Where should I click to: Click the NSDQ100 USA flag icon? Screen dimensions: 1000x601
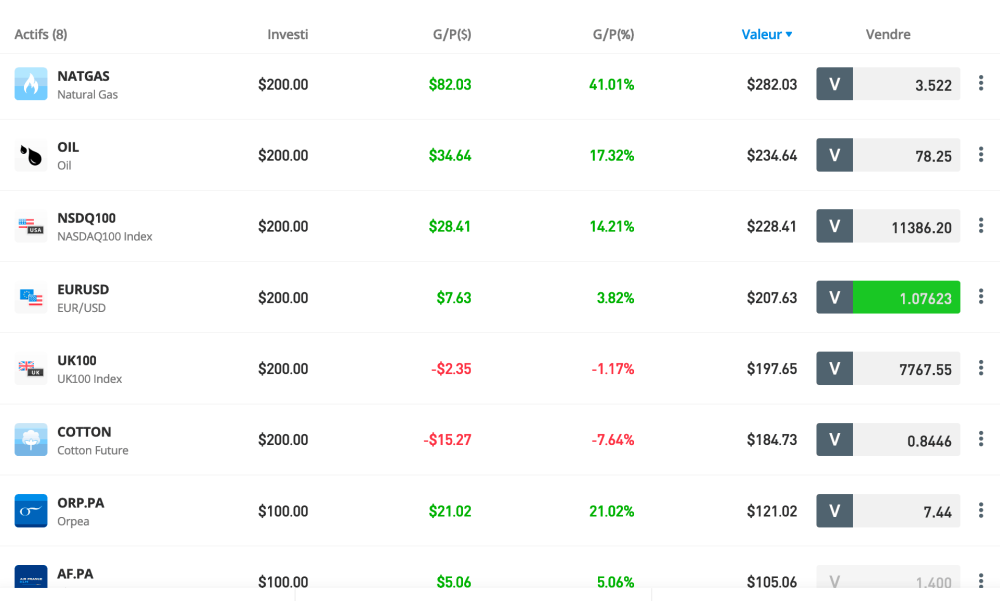[31, 226]
